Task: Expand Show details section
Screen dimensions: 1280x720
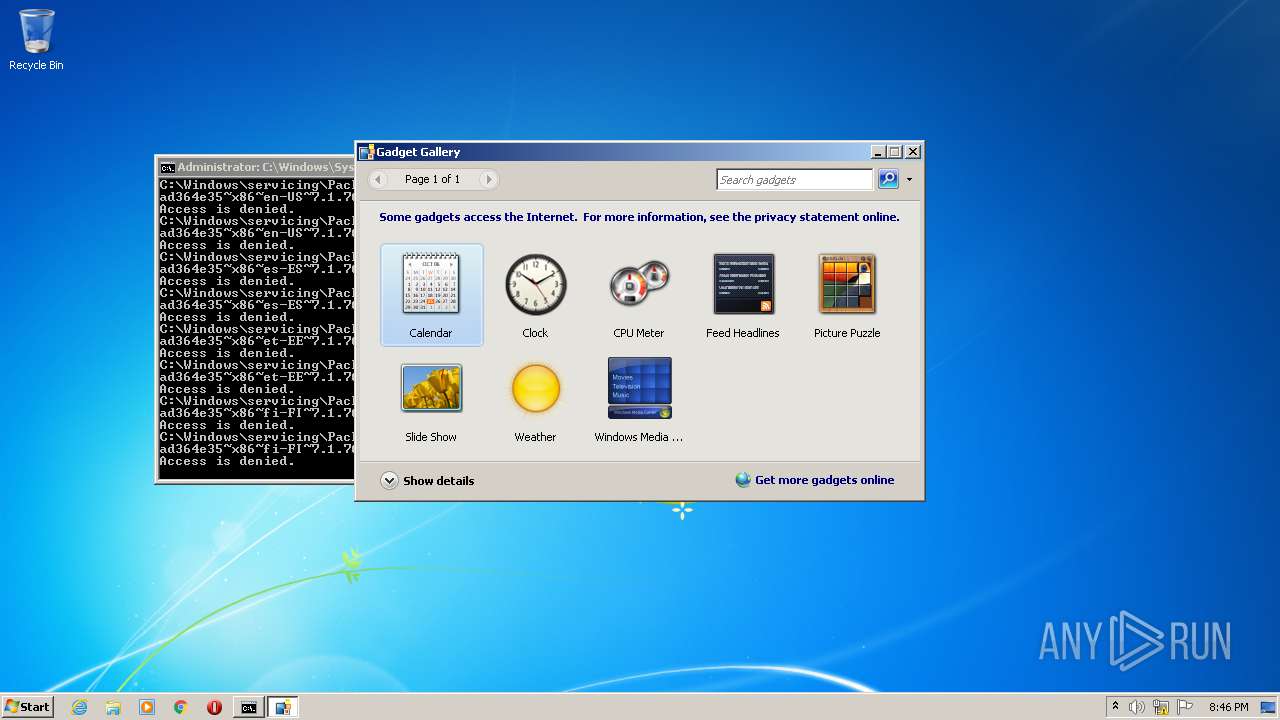Action: (x=428, y=480)
